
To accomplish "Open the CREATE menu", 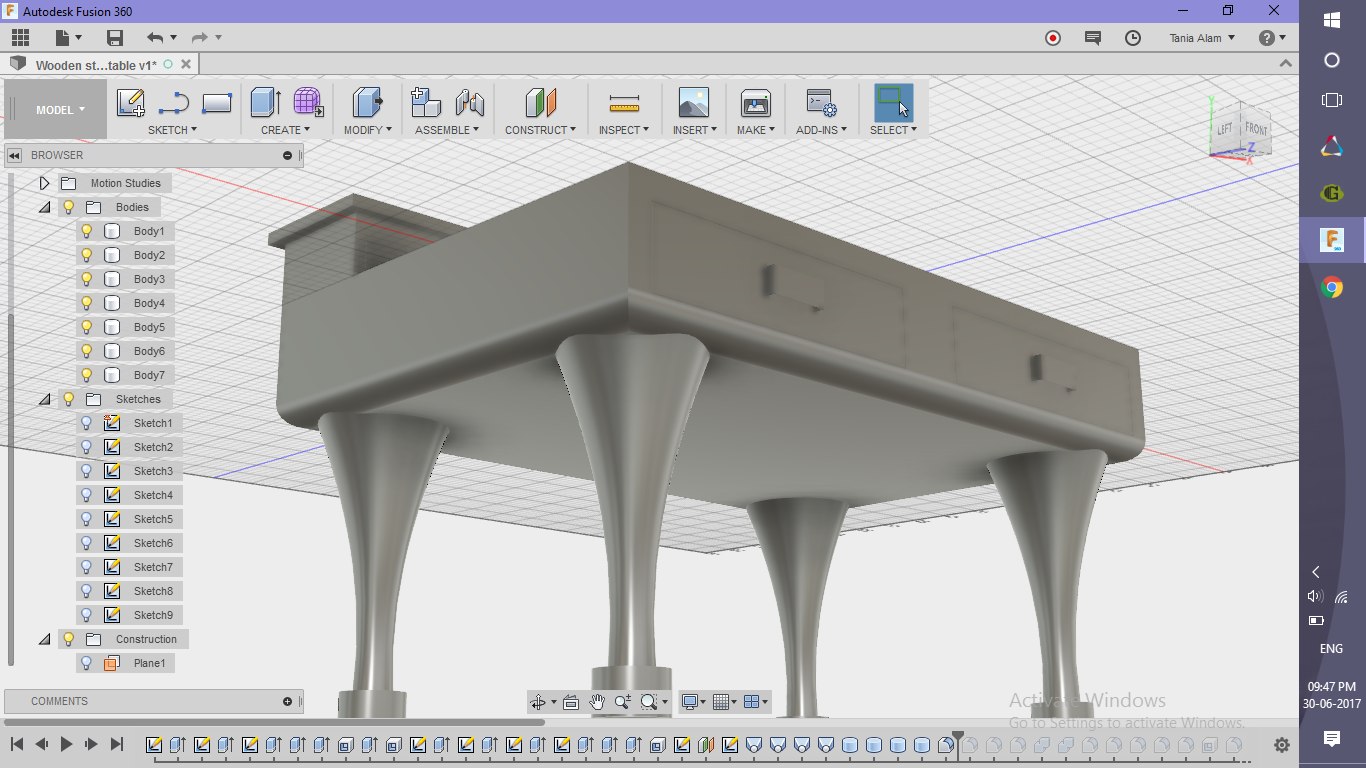I will [285, 130].
